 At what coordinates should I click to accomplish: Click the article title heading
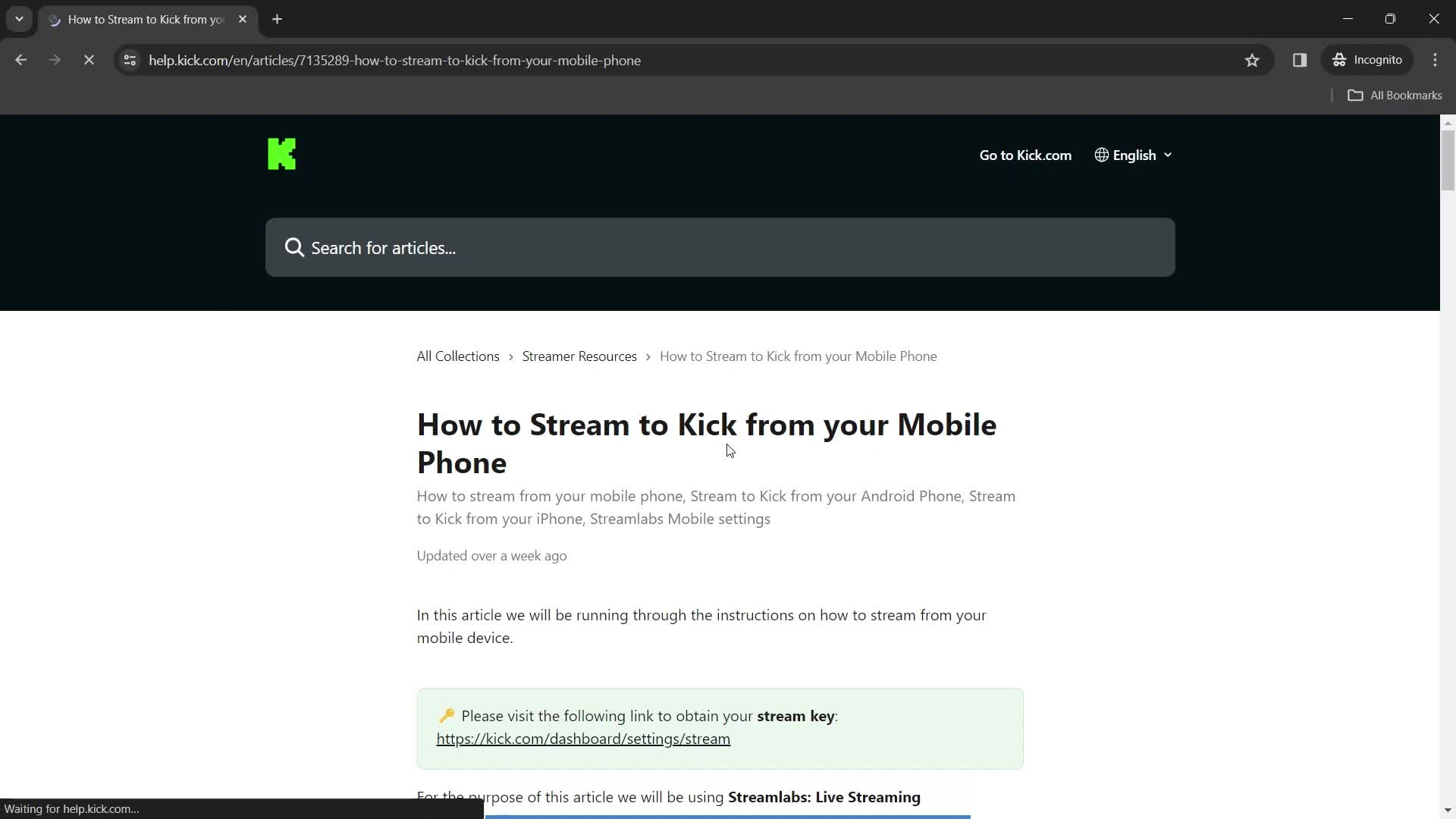pos(707,444)
